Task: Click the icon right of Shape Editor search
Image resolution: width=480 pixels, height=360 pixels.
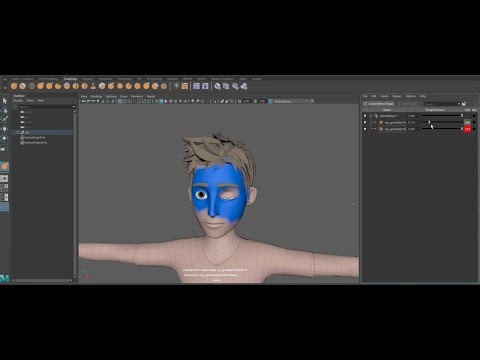Action: coord(464,104)
